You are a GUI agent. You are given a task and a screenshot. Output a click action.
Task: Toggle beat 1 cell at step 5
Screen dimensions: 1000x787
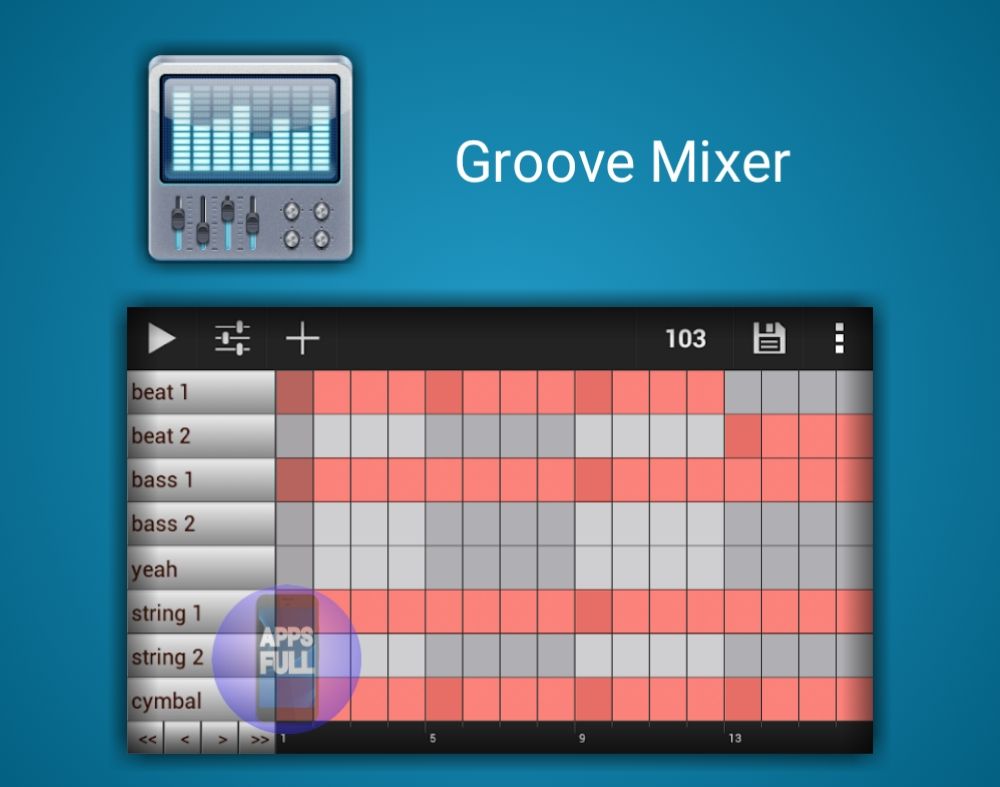click(x=444, y=392)
